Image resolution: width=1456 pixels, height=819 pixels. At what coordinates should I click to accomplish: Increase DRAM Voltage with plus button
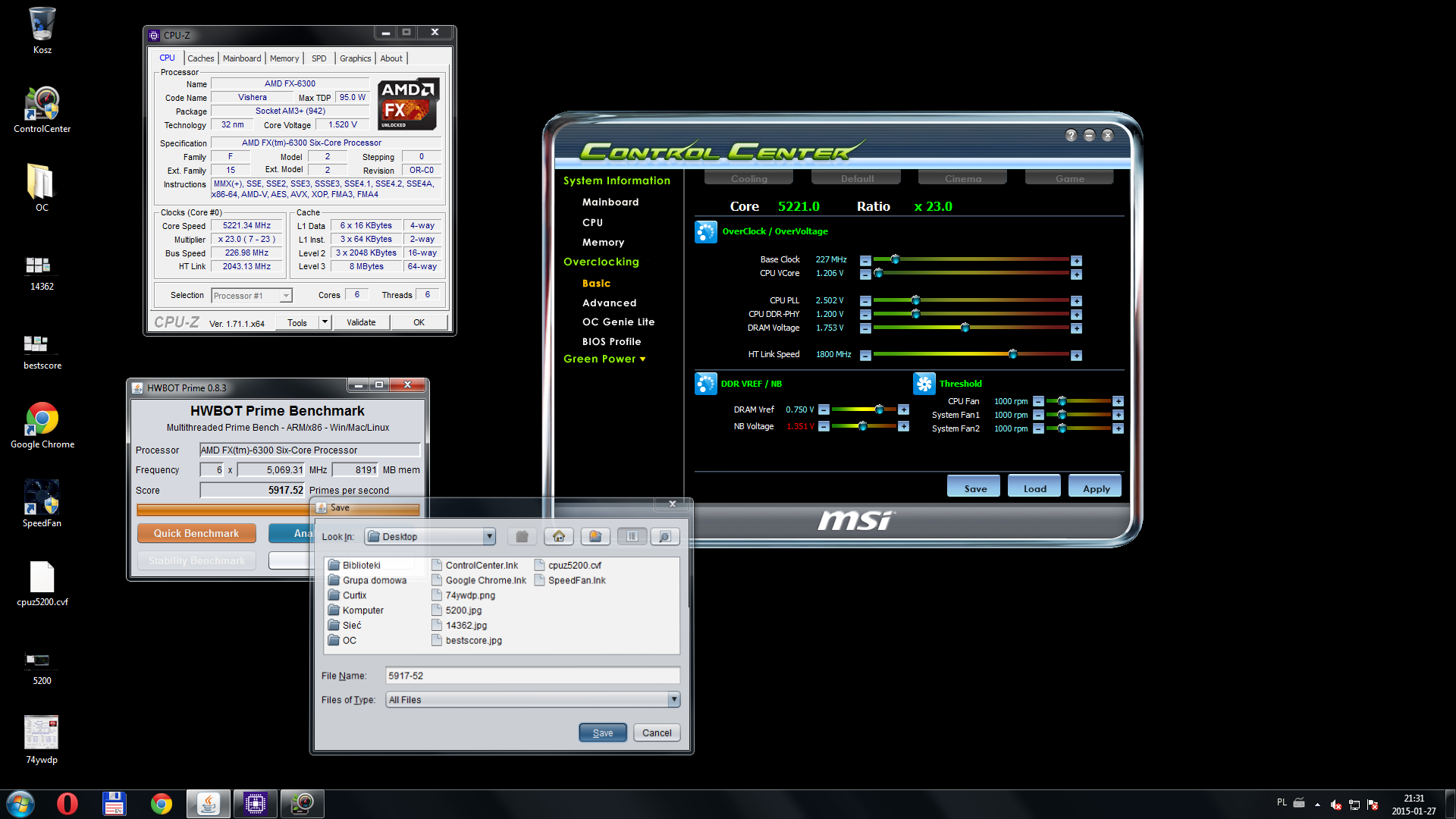coord(1076,328)
